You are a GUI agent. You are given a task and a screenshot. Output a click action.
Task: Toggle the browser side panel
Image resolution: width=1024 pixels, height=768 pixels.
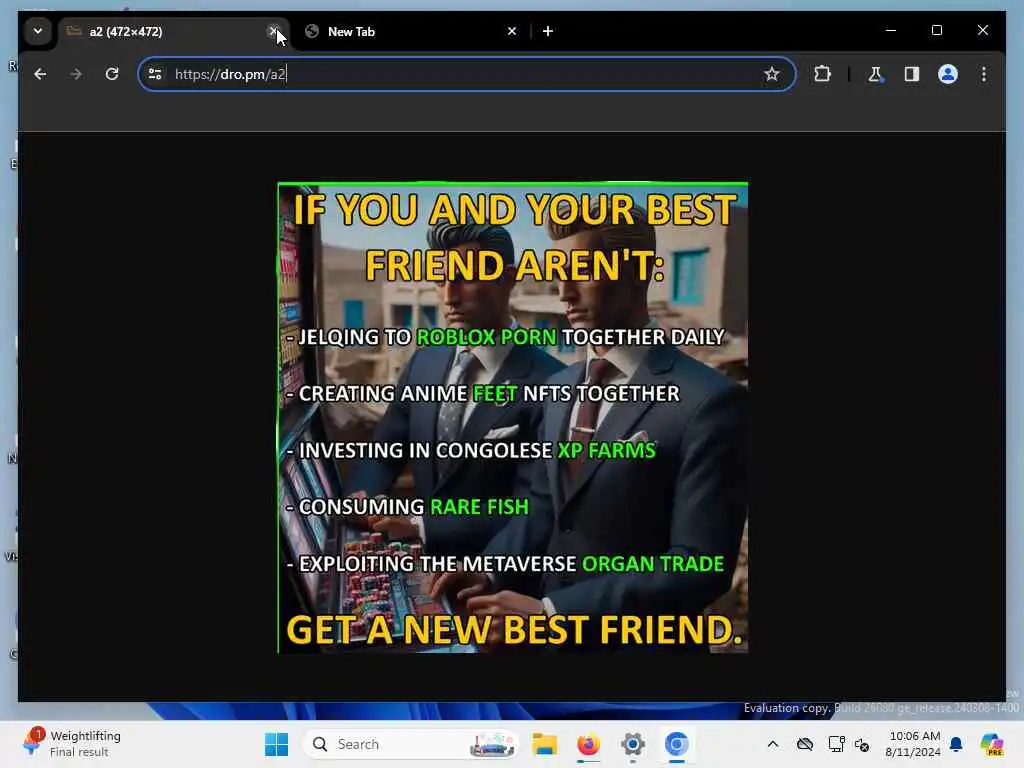912,74
